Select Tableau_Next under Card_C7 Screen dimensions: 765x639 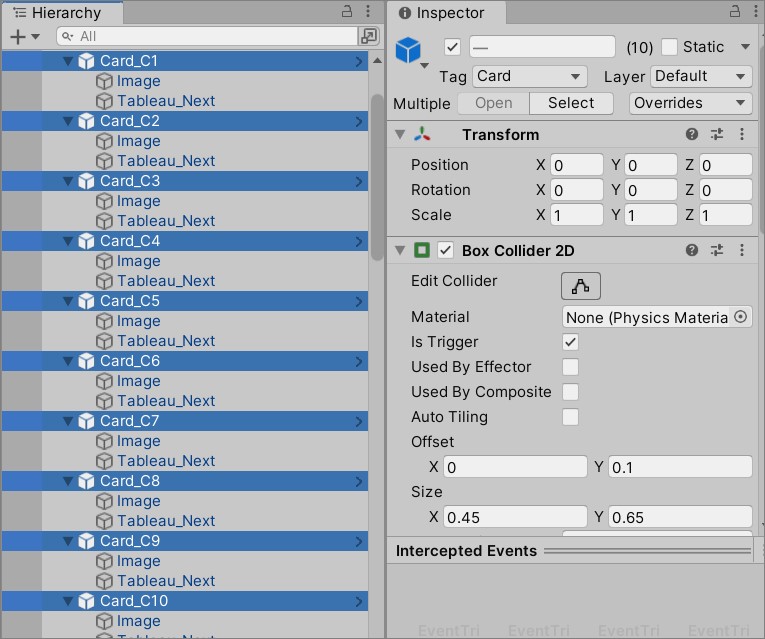[x=166, y=461]
